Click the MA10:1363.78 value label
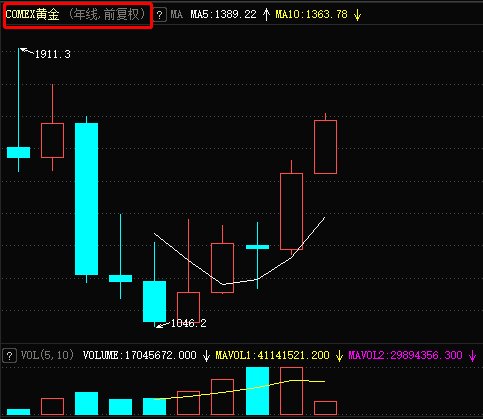The width and height of the screenshot is (483, 419). [x=311, y=14]
